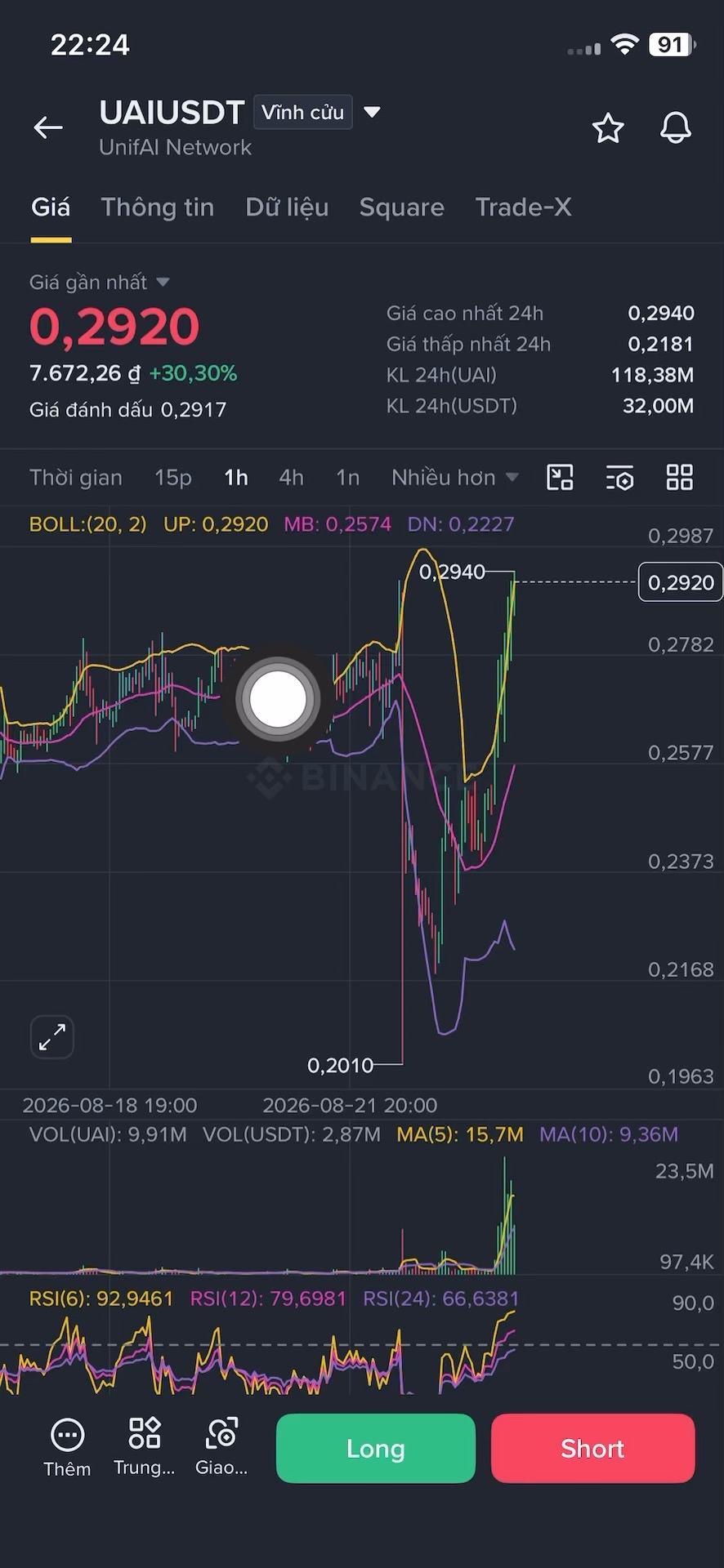Expand contract selector arrow beside Vĩnh cửu

click(372, 113)
